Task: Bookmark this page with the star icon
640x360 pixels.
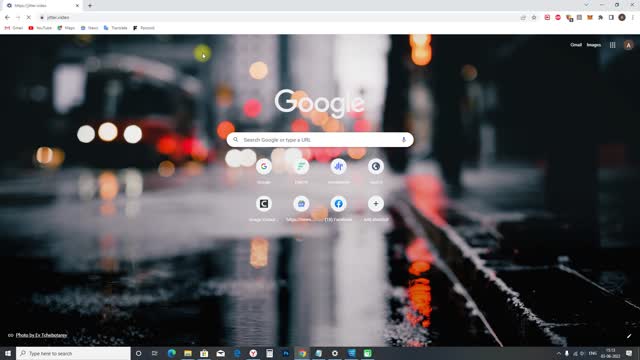Action: tap(534, 18)
